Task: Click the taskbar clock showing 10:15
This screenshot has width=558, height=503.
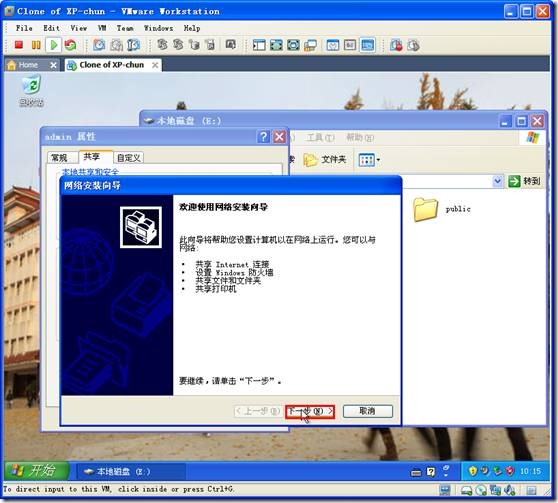Action: coord(530,471)
